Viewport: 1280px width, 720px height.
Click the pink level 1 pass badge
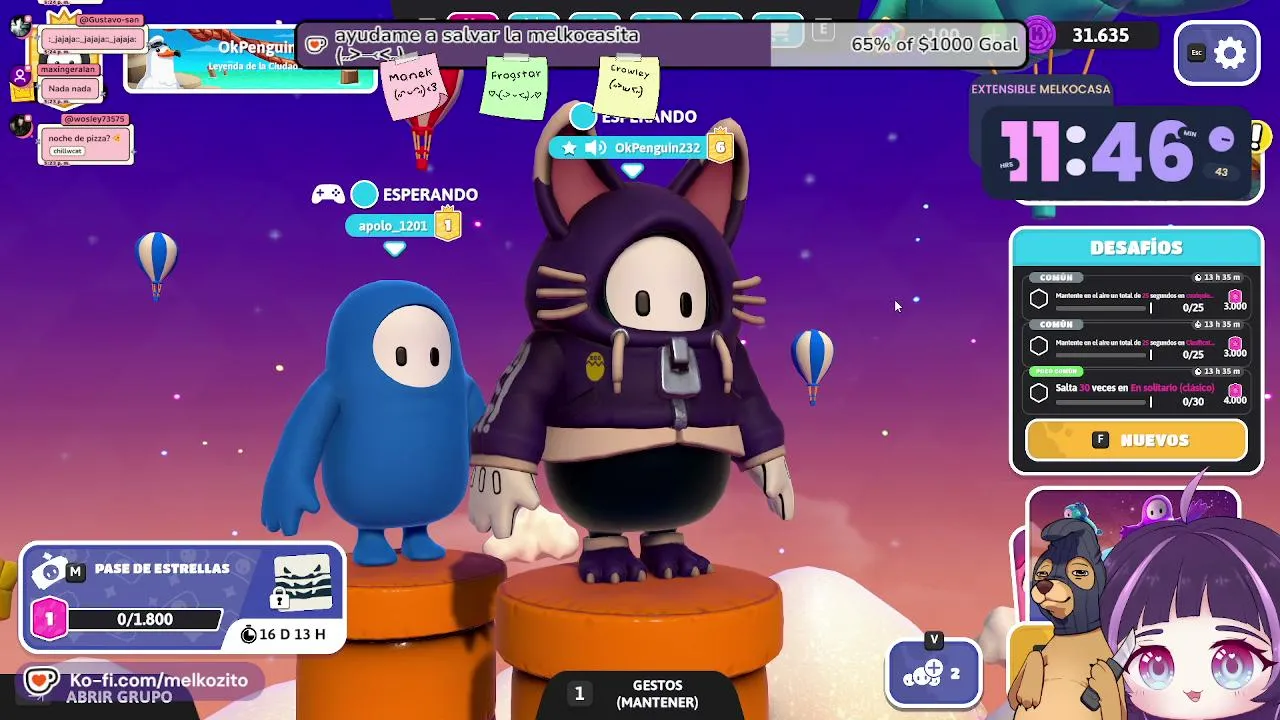(49, 619)
